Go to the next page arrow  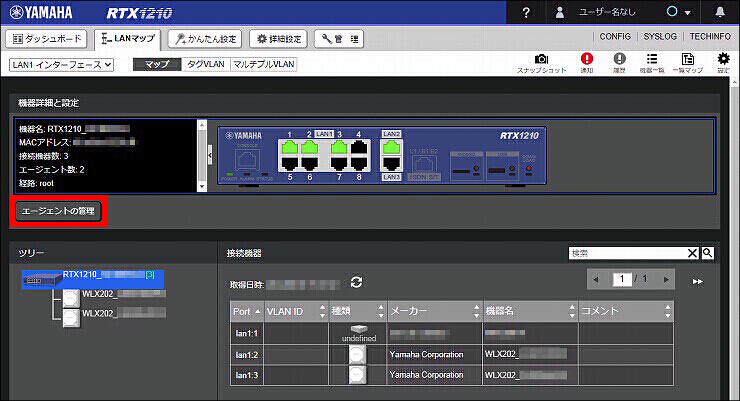pyautogui.click(x=666, y=280)
